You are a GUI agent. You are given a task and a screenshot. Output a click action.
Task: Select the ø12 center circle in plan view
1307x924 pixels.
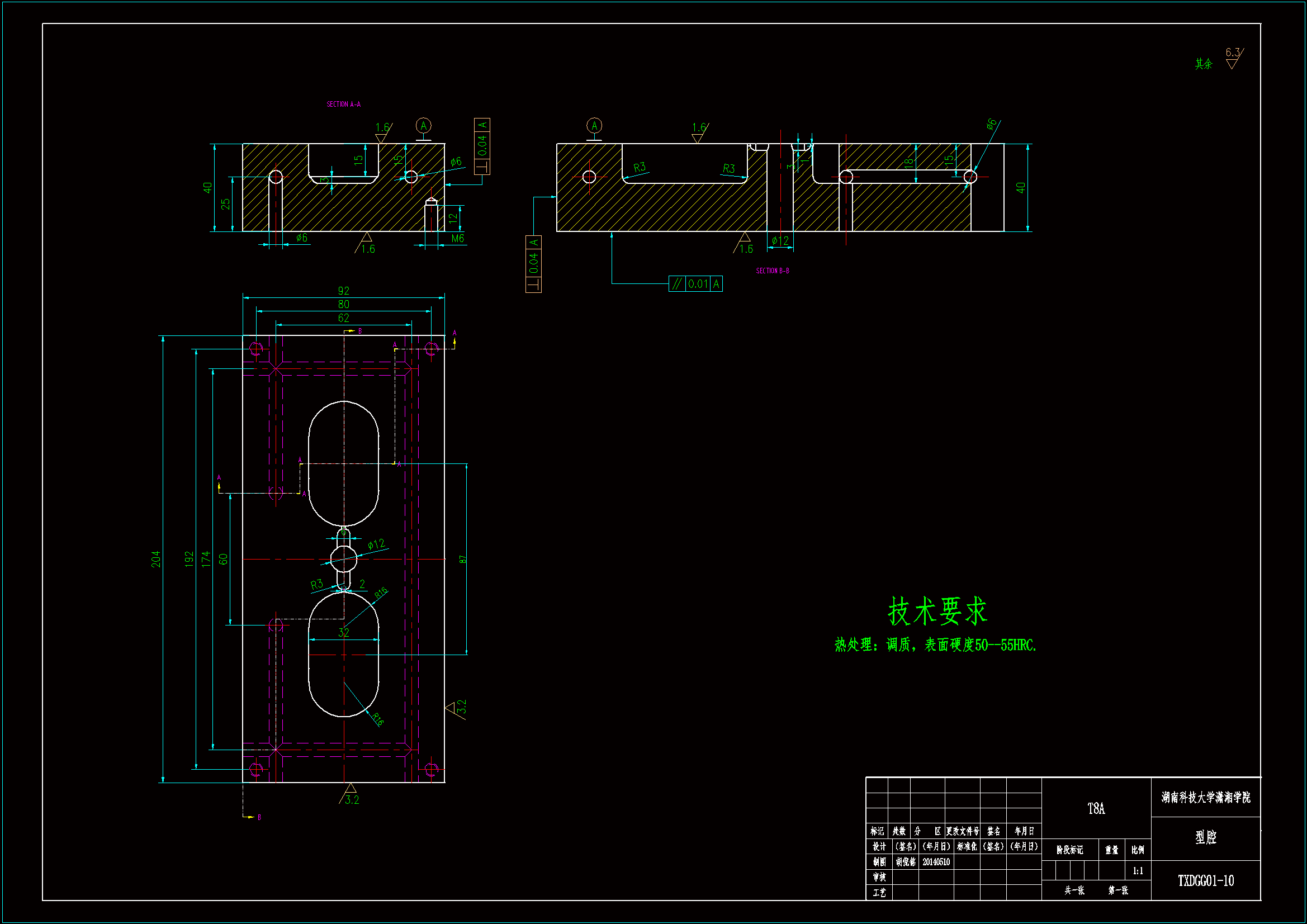pos(343,559)
